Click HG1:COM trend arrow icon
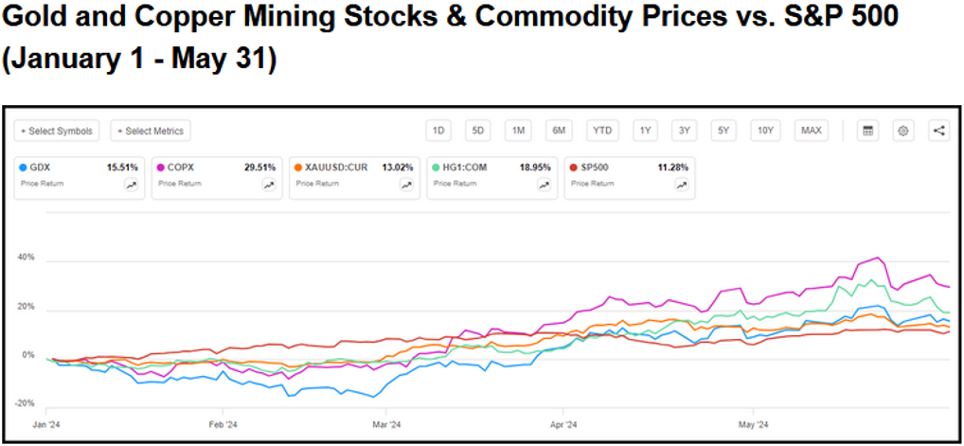The height and width of the screenshot is (446, 964). [x=543, y=185]
